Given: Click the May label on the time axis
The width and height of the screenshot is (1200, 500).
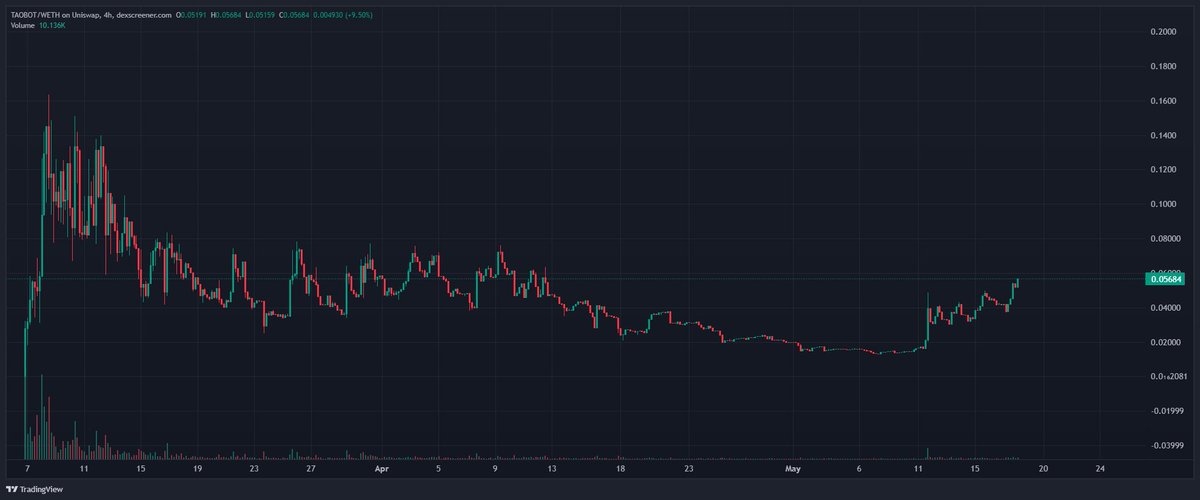Looking at the screenshot, I should [x=794, y=468].
